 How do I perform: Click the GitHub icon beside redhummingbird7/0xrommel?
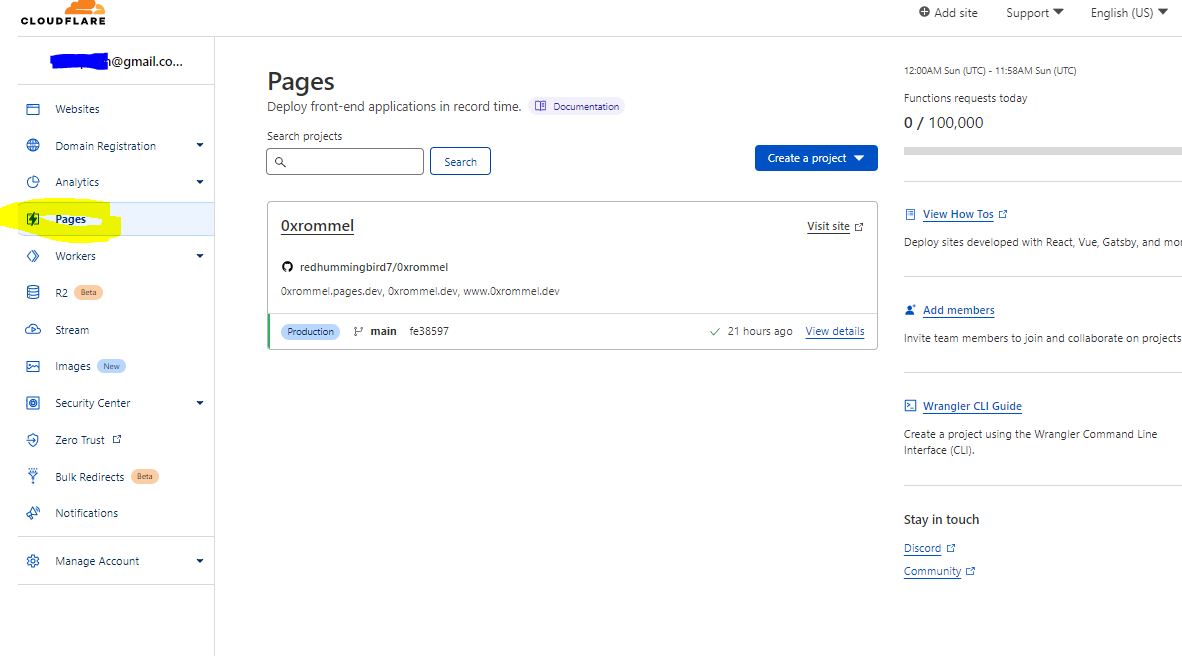287,267
